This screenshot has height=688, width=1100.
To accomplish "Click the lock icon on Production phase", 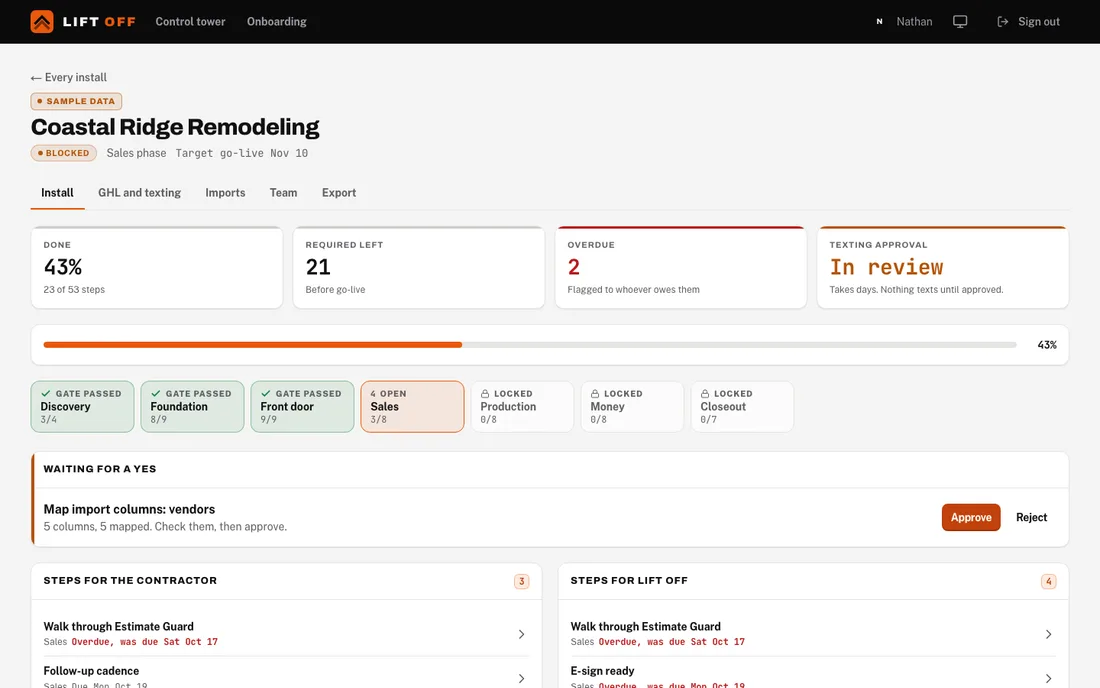I will click(x=485, y=393).
